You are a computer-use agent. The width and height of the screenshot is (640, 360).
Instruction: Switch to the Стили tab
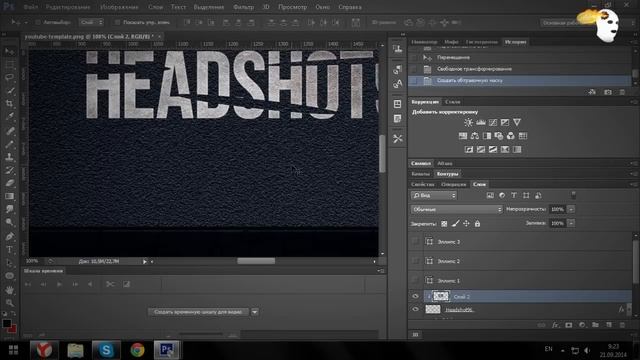coord(453,102)
